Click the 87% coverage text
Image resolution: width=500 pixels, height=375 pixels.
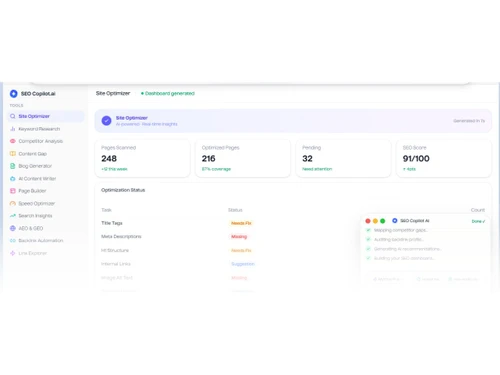216,169
